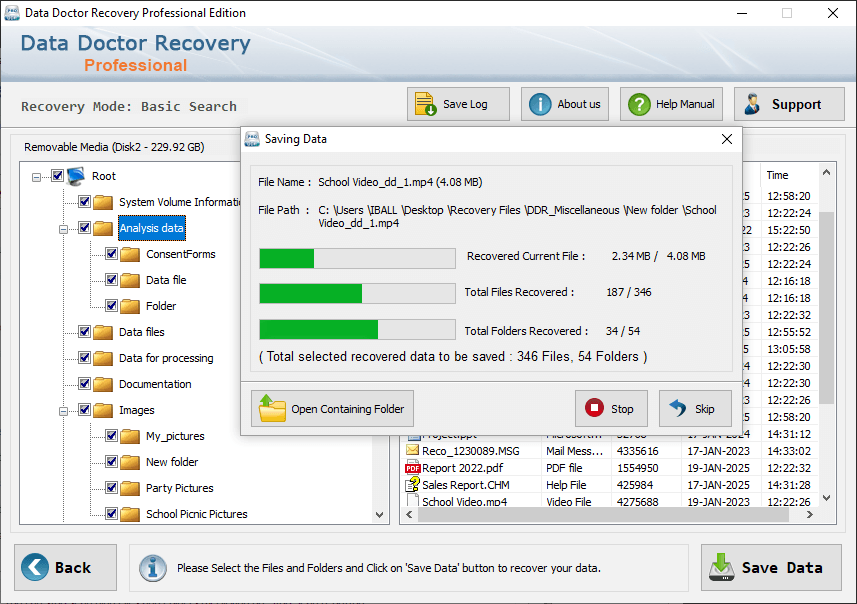
Task: Collapse the Analysis data node
Action: tap(63, 229)
